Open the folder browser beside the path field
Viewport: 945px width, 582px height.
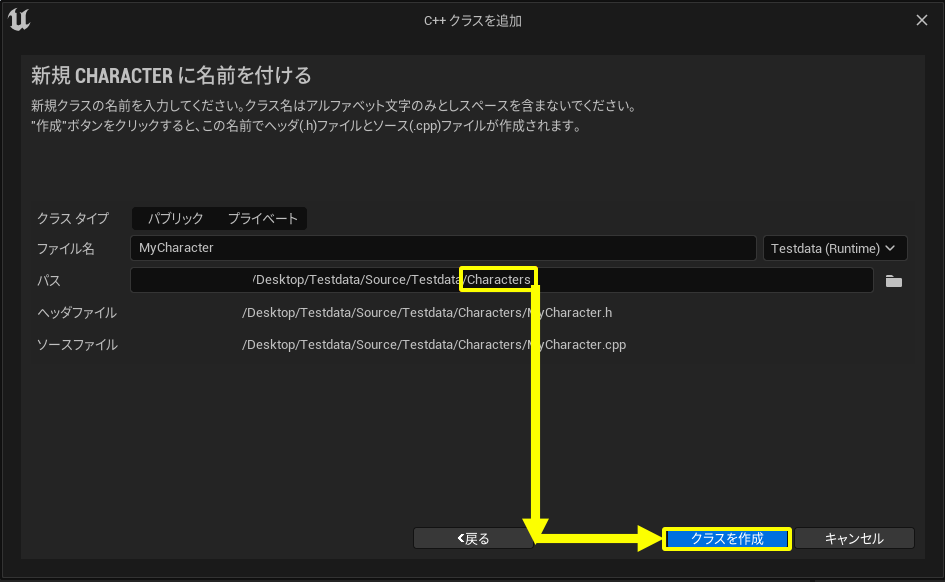[893, 280]
